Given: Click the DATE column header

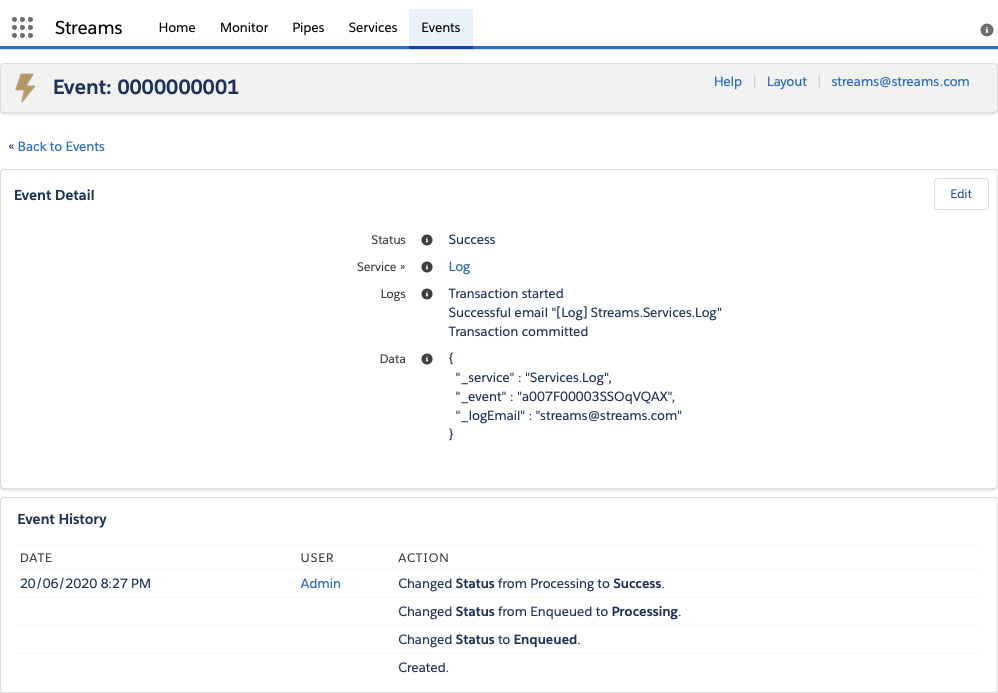Looking at the screenshot, I should (36, 558).
